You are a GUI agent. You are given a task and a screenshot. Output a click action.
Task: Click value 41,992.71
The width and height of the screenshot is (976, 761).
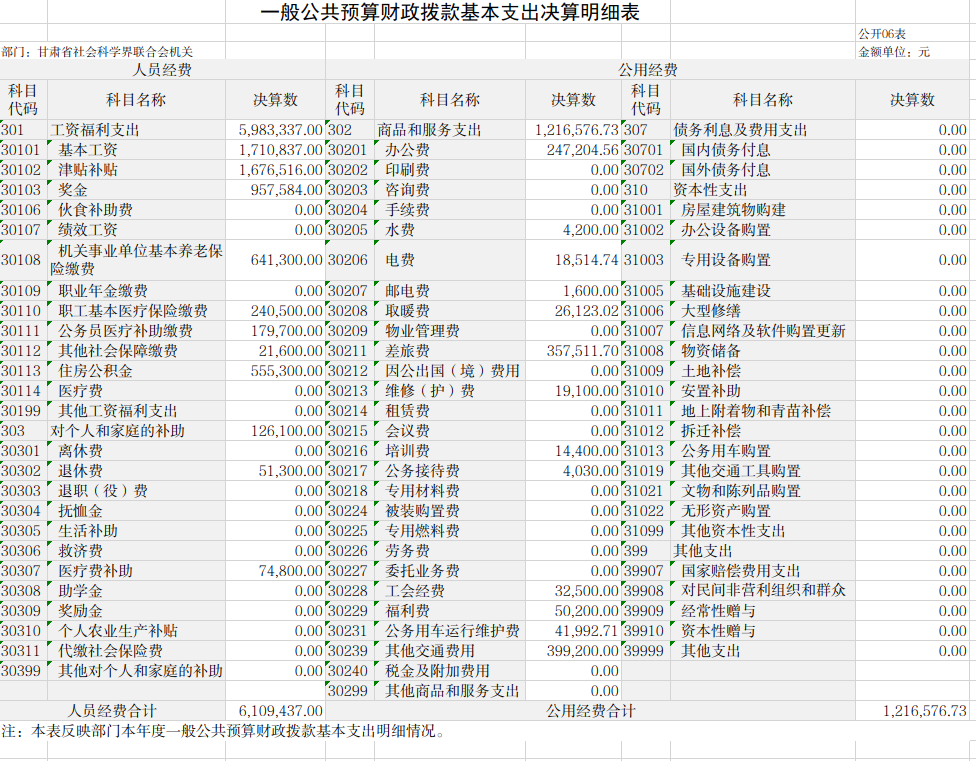[587, 631]
